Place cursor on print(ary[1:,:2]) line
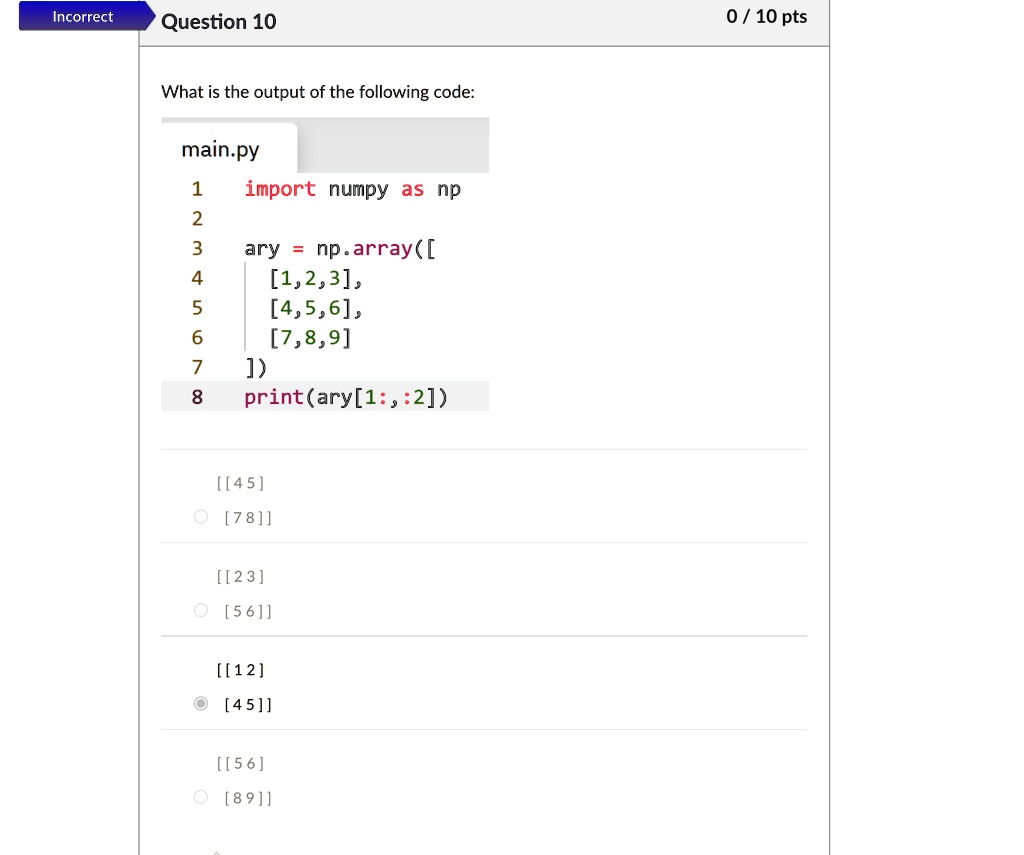The image size is (1024, 855). (x=346, y=397)
